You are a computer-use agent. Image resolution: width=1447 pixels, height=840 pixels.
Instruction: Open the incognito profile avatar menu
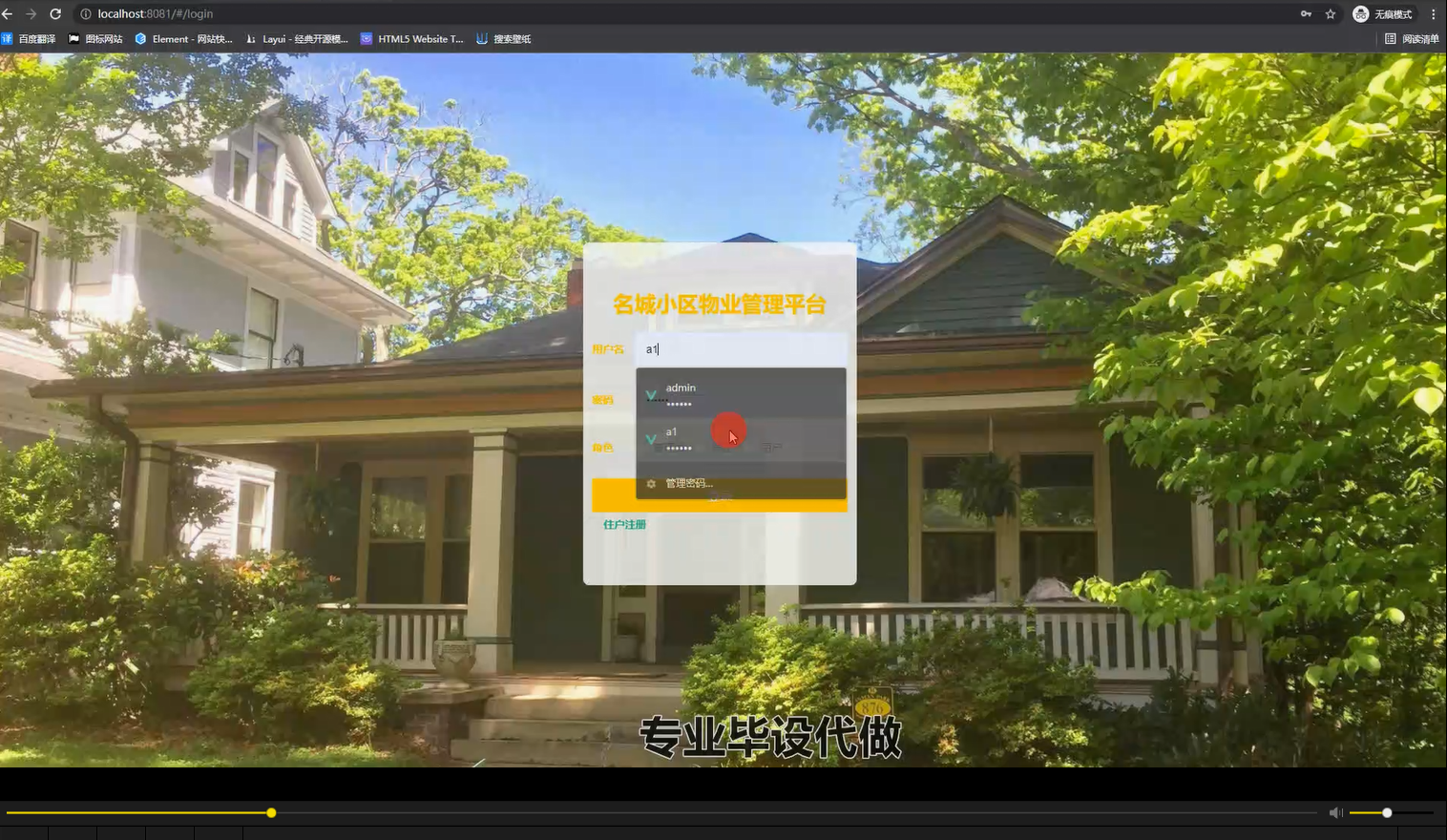[x=1360, y=13]
